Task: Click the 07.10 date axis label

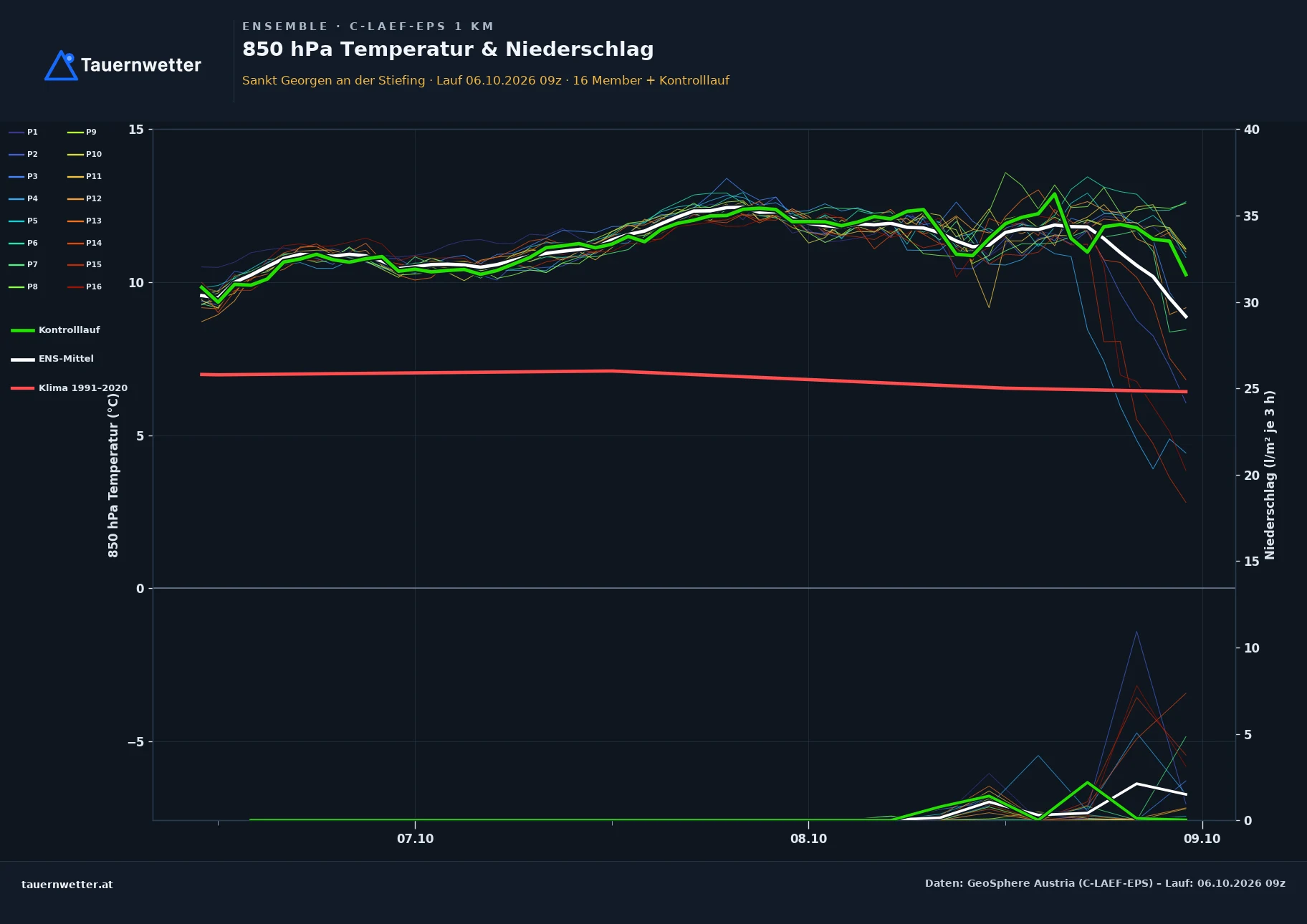Action: [x=416, y=839]
